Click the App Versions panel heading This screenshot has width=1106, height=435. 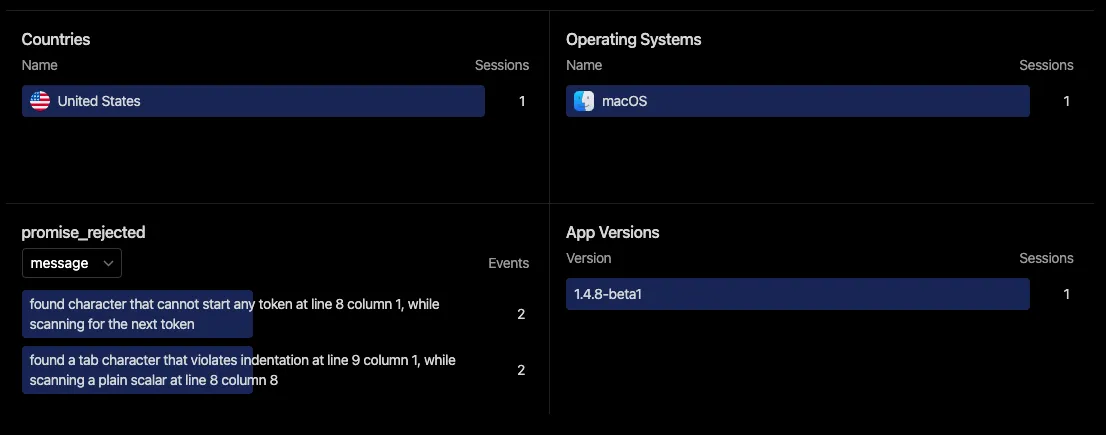pos(612,233)
